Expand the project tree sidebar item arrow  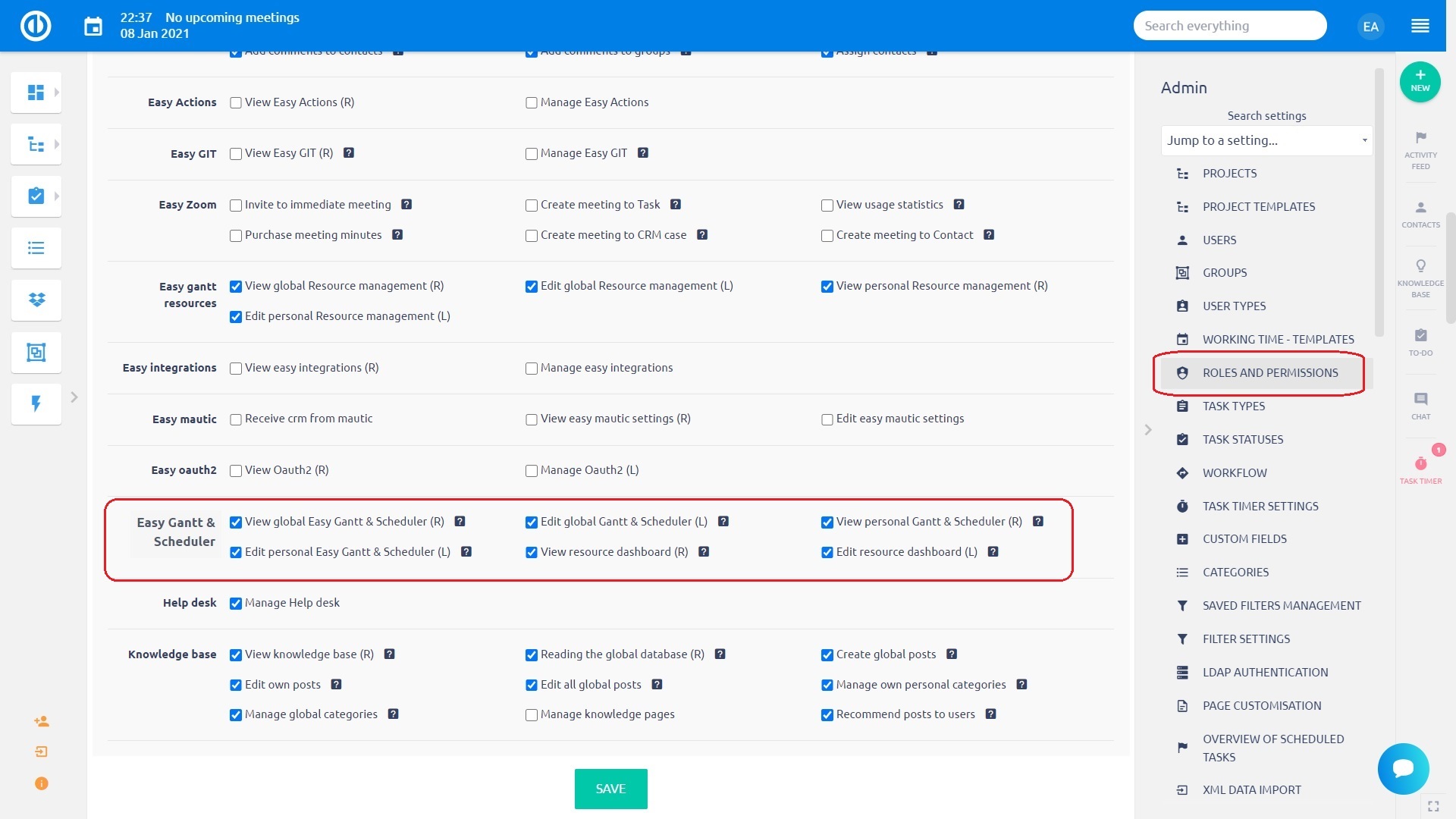pos(57,144)
